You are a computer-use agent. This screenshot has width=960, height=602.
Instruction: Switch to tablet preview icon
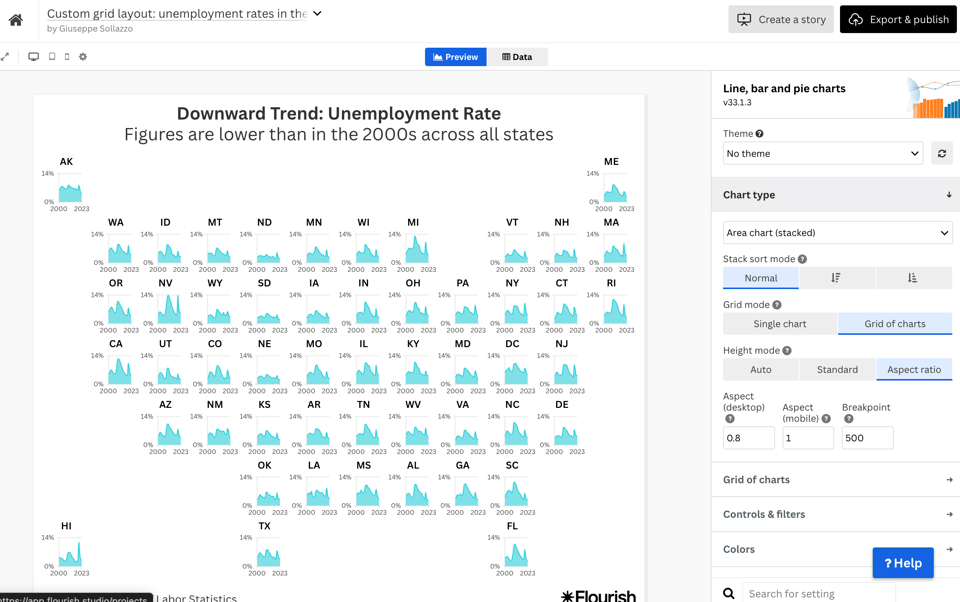point(52,57)
